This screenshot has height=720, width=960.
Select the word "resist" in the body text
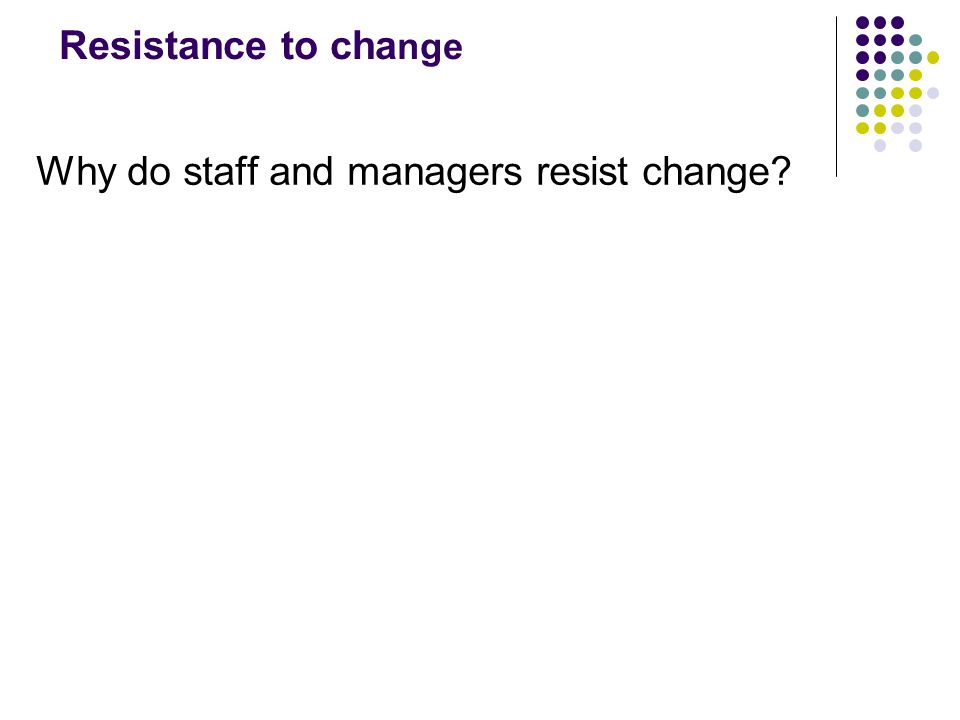pyautogui.click(x=582, y=171)
